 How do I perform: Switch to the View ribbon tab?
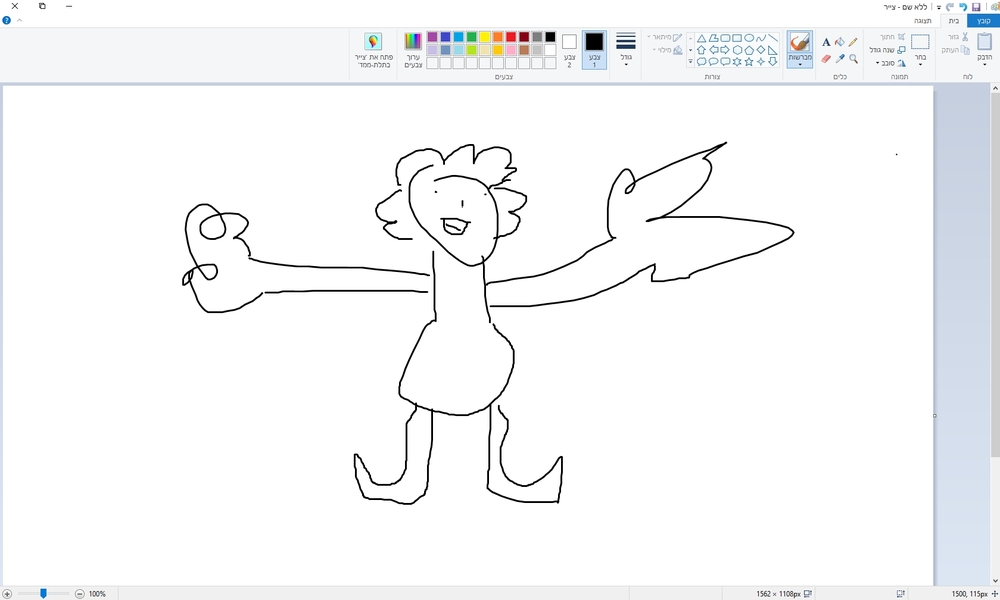tap(921, 20)
